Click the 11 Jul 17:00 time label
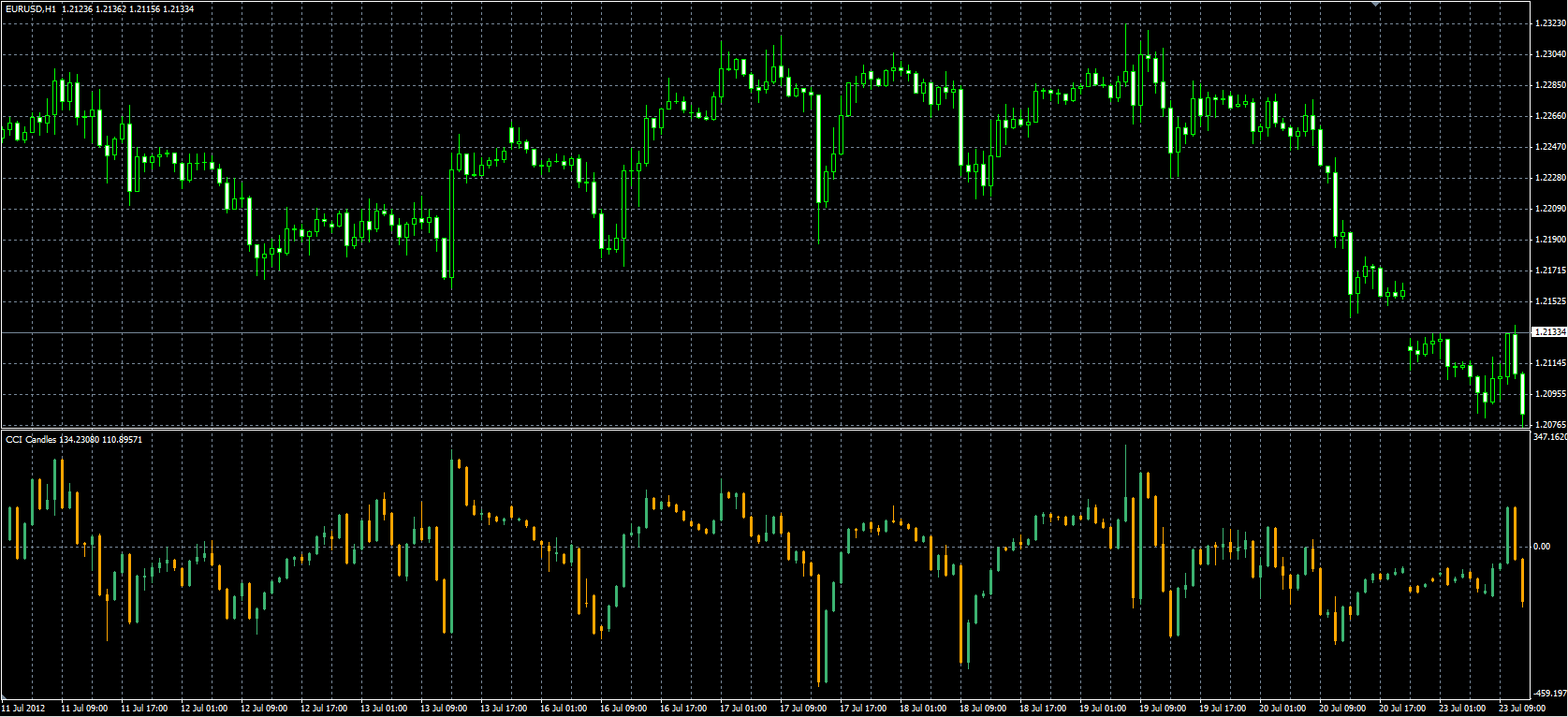1568x717 pixels. click(144, 709)
